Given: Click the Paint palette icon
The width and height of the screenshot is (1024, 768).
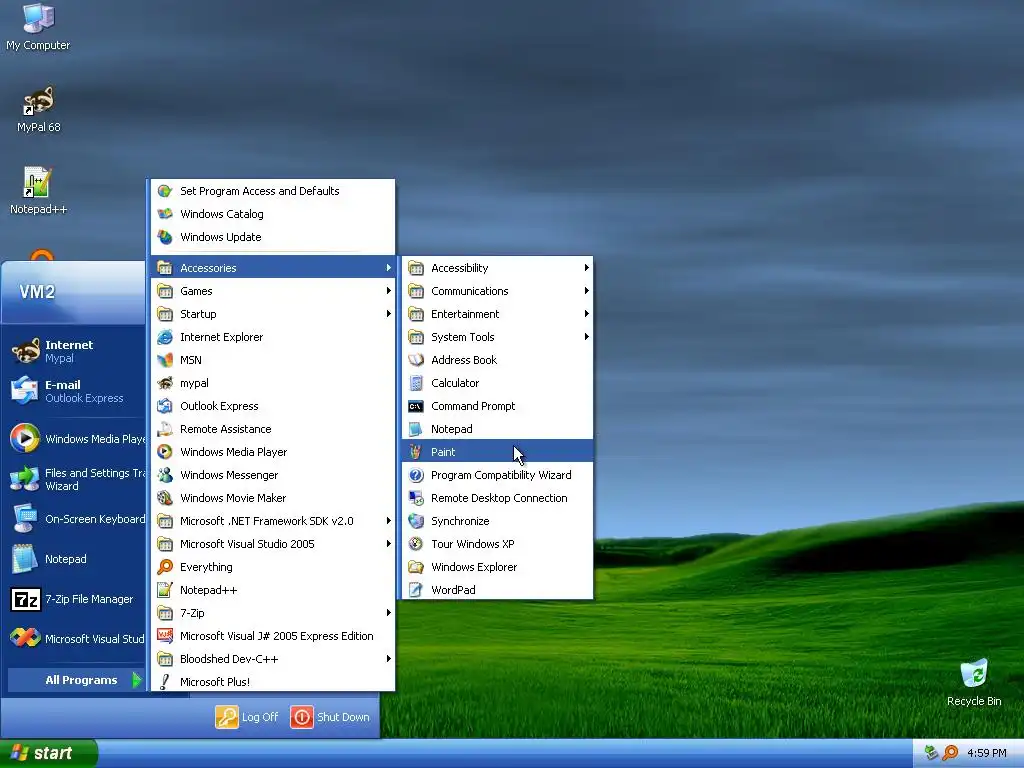Looking at the screenshot, I should point(415,452).
